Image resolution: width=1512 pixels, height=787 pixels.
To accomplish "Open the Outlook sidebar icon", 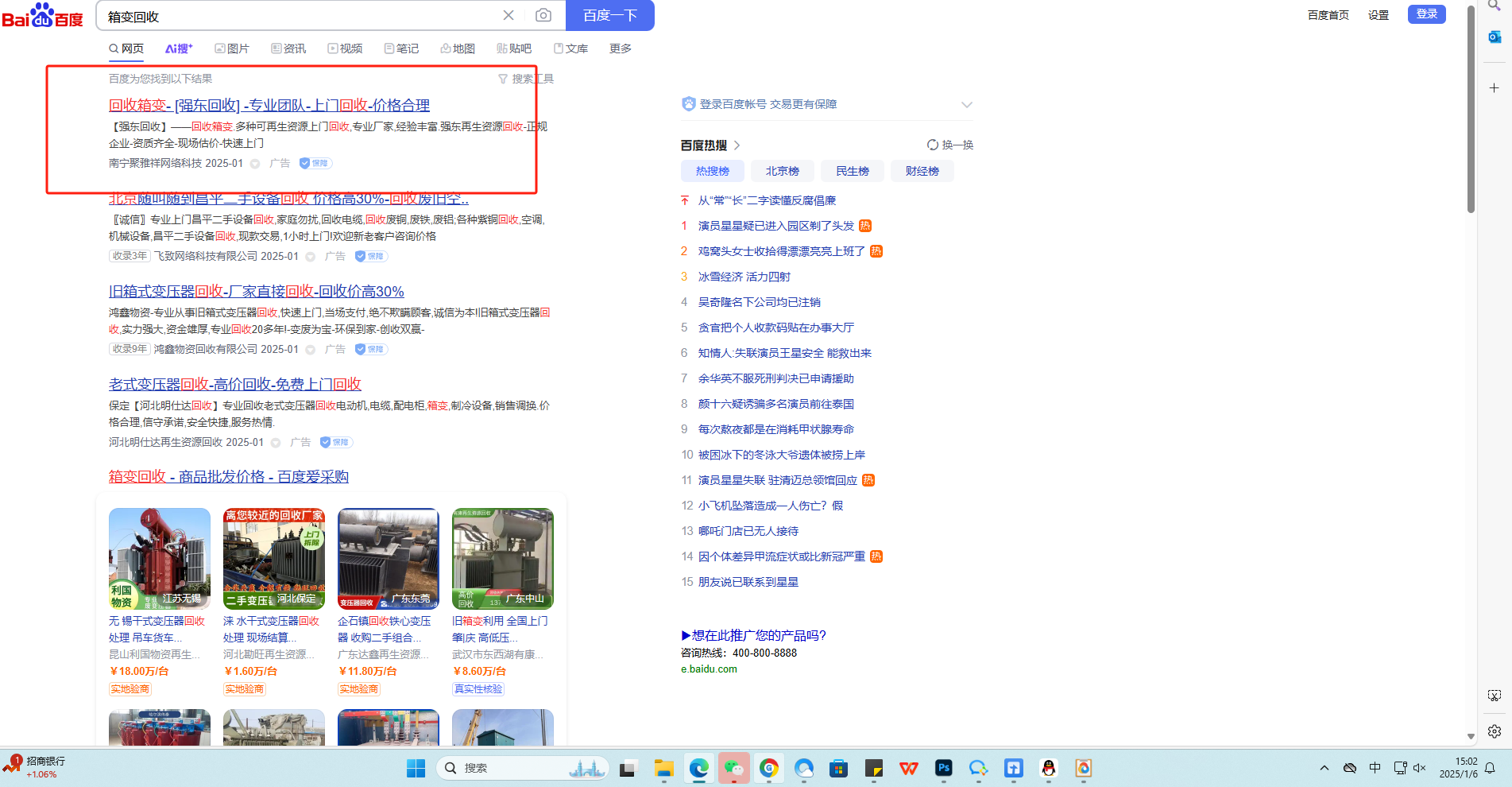I will pos(1495,37).
